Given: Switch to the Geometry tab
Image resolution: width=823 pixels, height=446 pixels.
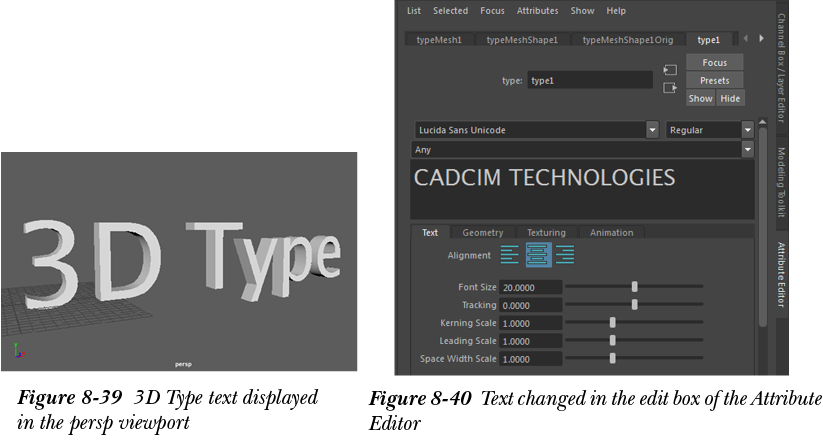Looking at the screenshot, I should point(483,233).
